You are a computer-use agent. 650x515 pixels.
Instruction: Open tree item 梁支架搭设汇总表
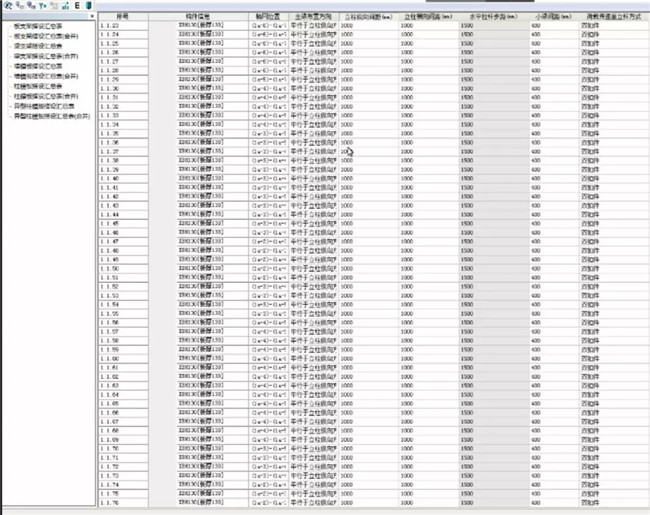pos(38,46)
